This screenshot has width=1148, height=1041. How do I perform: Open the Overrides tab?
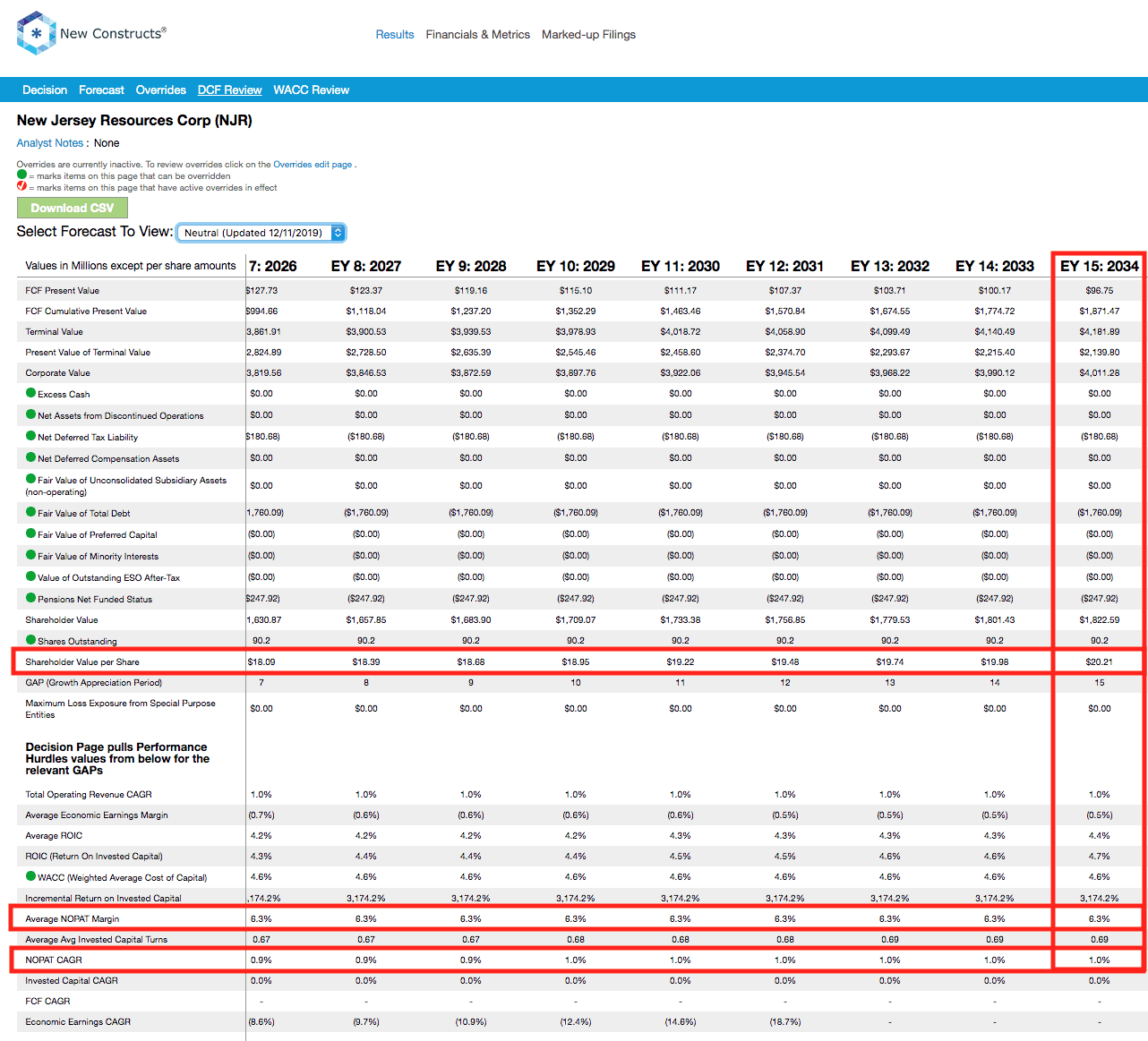coord(161,90)
